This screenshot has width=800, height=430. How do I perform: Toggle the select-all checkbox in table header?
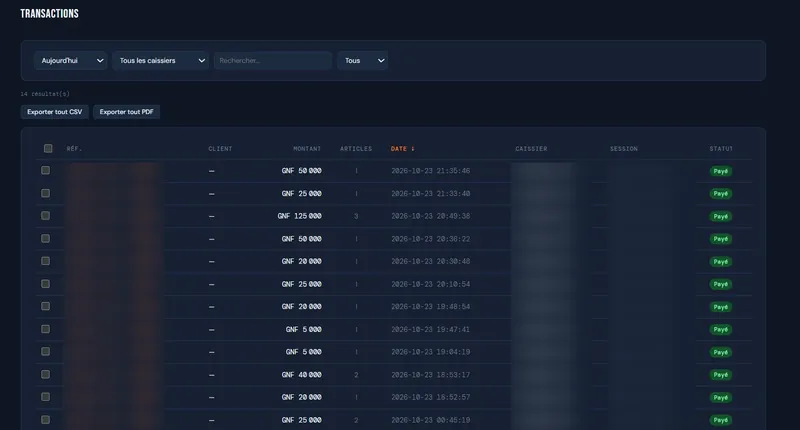[48, 148]
